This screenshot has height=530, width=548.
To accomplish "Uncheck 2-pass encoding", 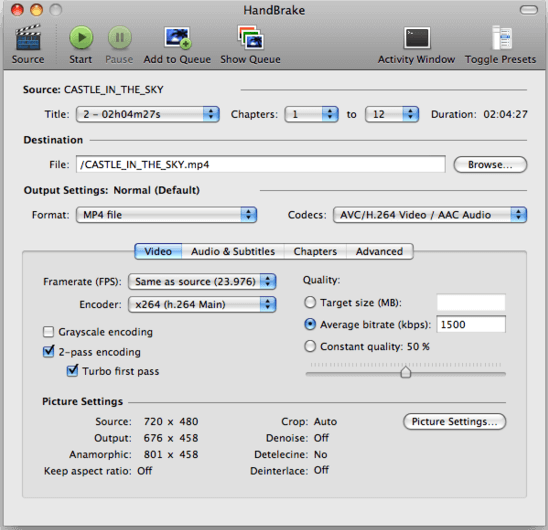I will [x=48, y=351].
